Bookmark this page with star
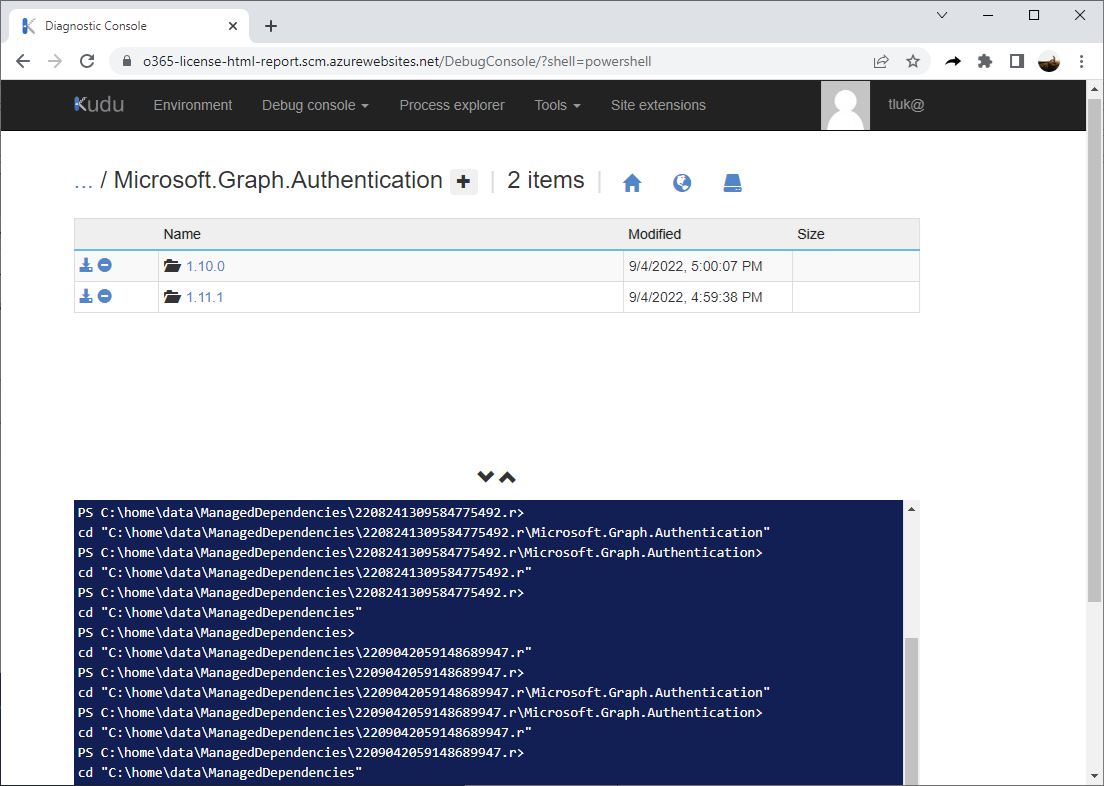The image size is (1104, 786). pyautogui.click(x=913, y=61)
